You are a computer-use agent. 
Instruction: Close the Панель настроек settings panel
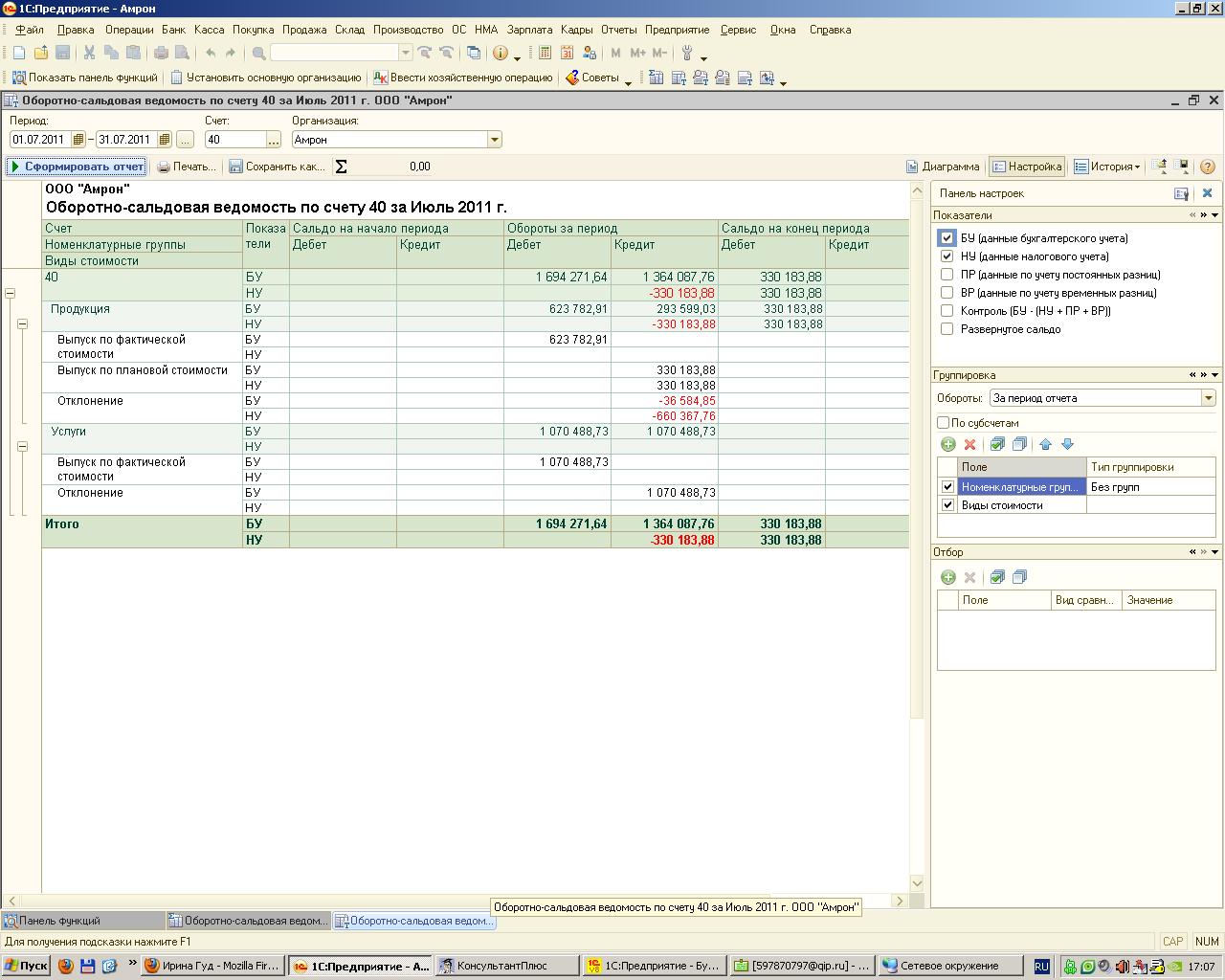(x=1207, y=193)
